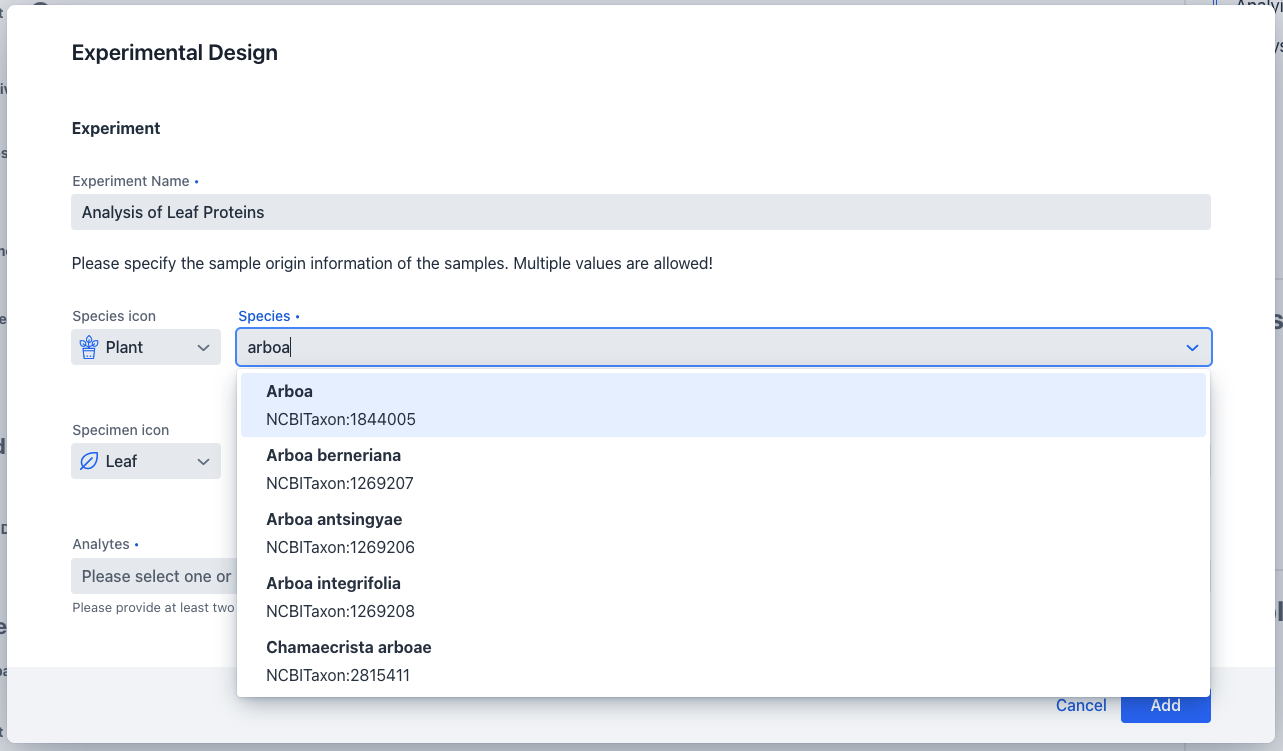Focus the Species search field containing arboa
Image resolution: width=1283 pixels, height=751 pixels.
tap(700, 347)
